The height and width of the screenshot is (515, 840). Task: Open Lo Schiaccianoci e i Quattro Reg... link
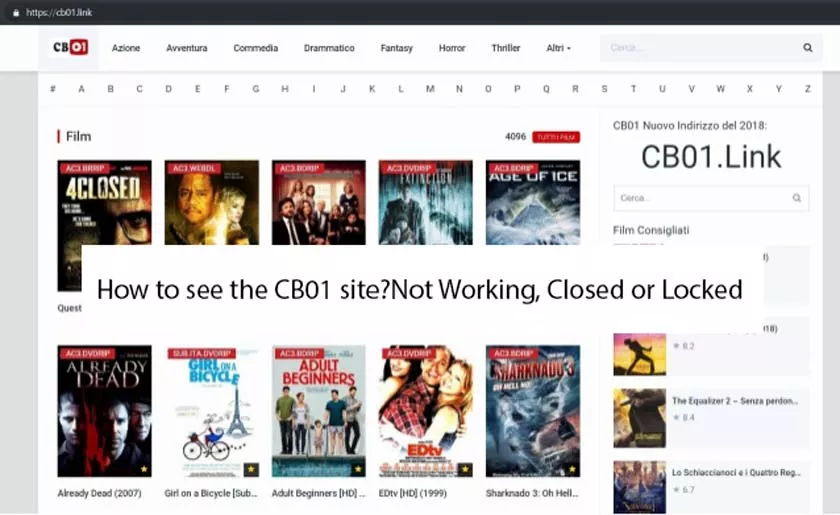coord(737,473)
